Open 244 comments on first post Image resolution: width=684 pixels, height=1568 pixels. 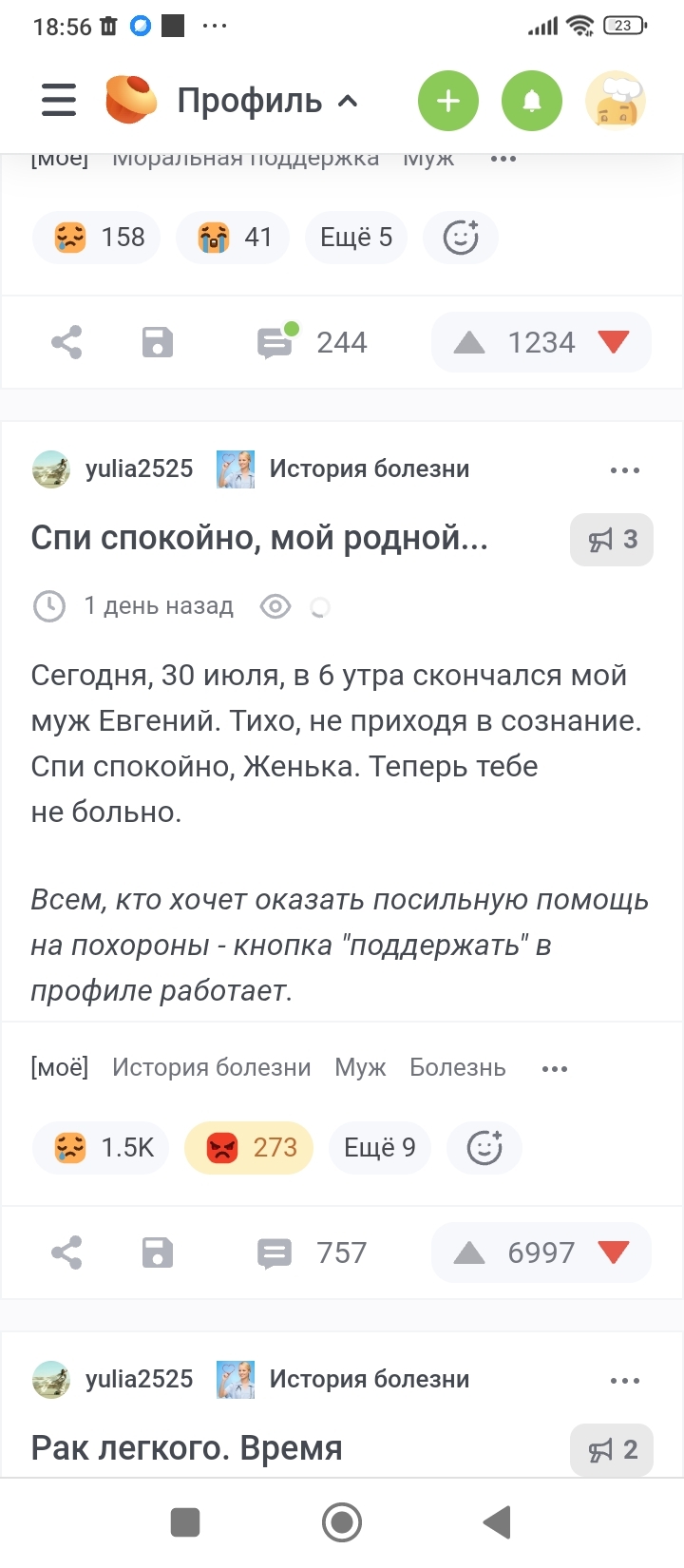tap(313, 342)
